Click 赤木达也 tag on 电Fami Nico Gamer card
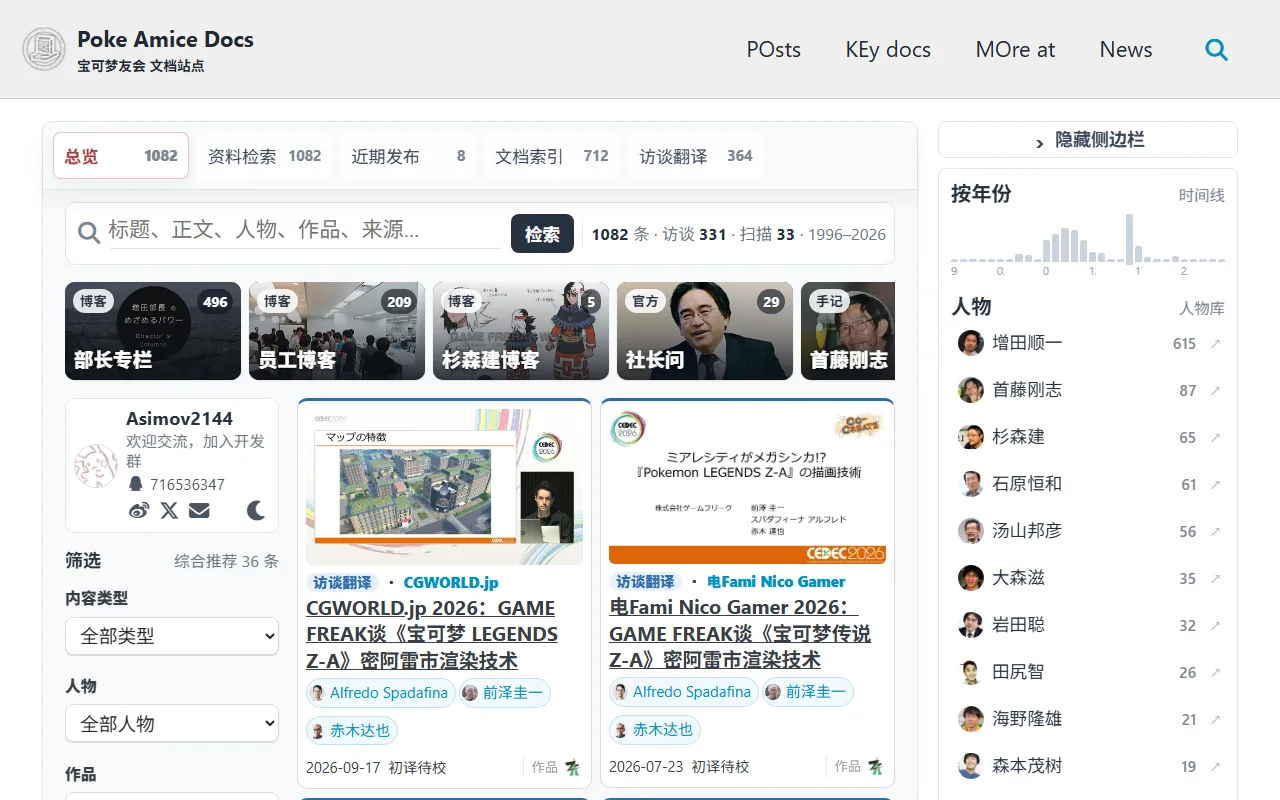 tap(655, 730)
